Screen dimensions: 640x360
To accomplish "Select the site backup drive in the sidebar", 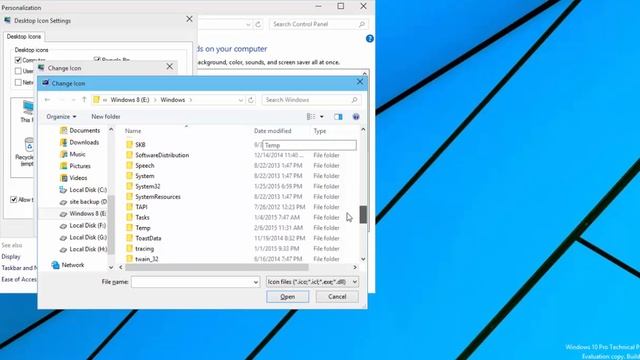I will point(88,202).
